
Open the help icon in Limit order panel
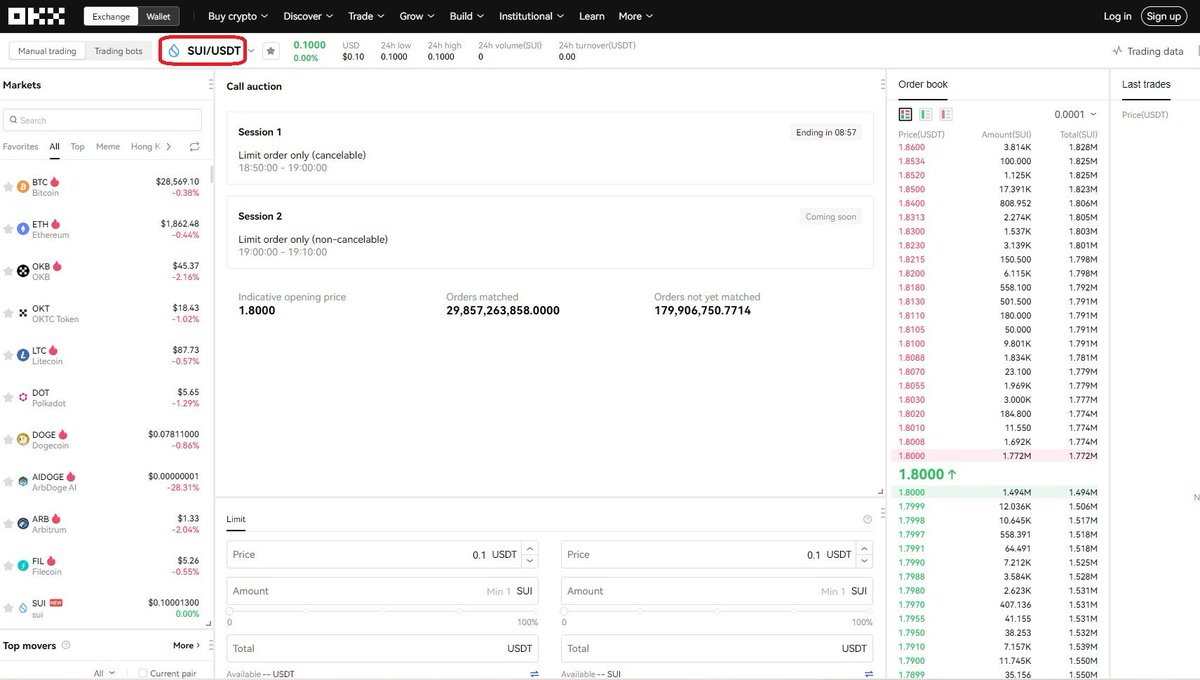867,519
